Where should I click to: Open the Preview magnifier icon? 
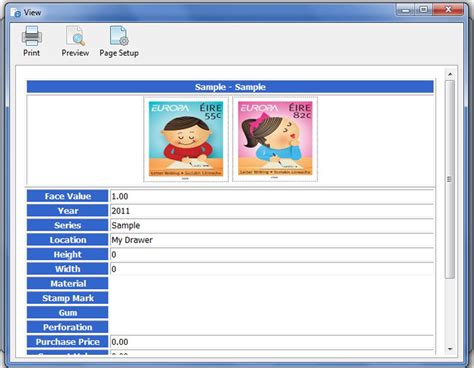[x=75, y=36]
